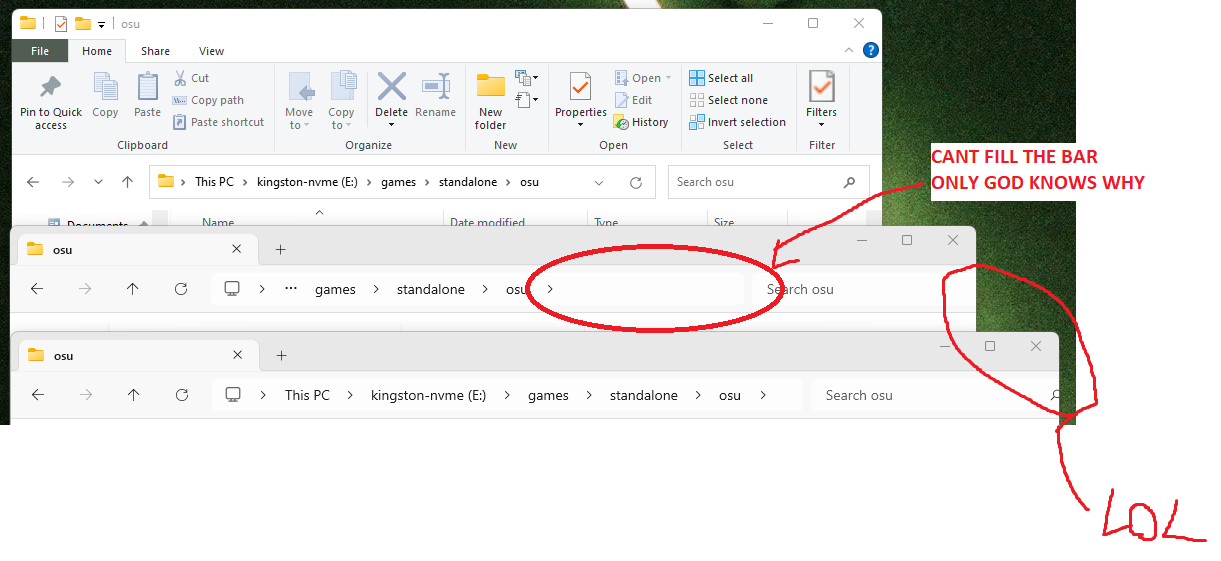The image size is (1221, 561).
Task: Add new tab in tabbed full-path window
Action: (281, 355)
